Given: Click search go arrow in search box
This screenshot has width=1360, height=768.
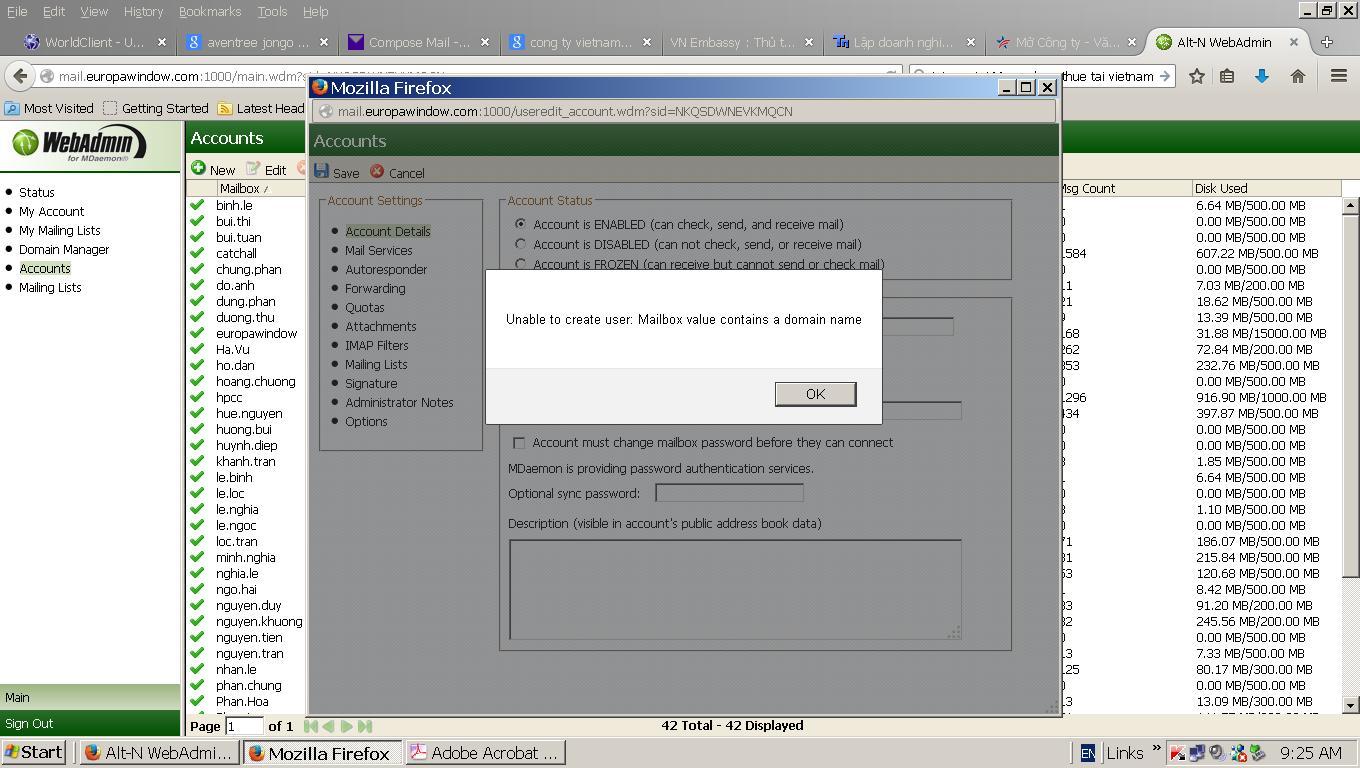Looking at the screenshot, I should point(1165,76).
